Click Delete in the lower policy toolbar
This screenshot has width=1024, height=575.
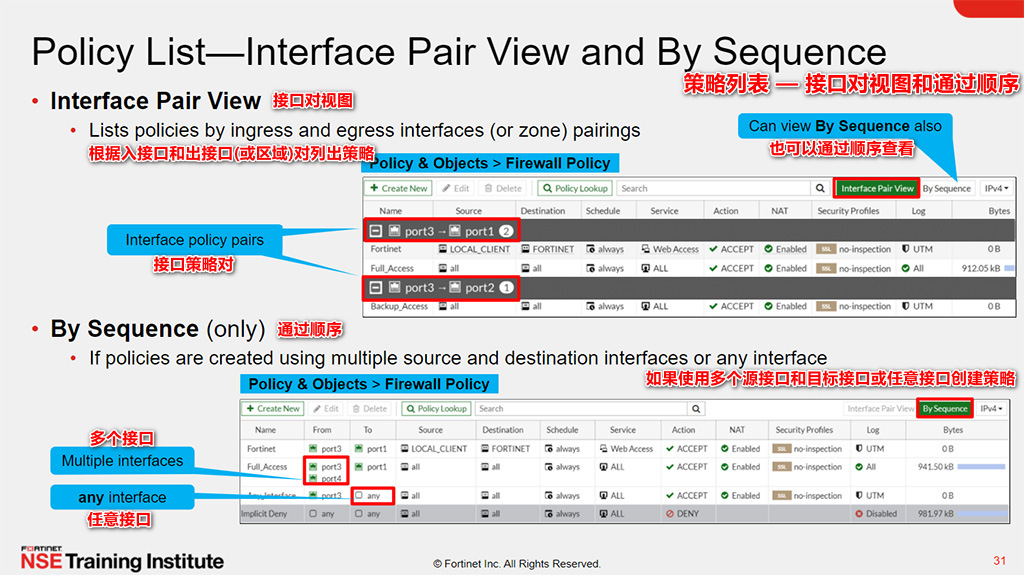pos(370,408)
